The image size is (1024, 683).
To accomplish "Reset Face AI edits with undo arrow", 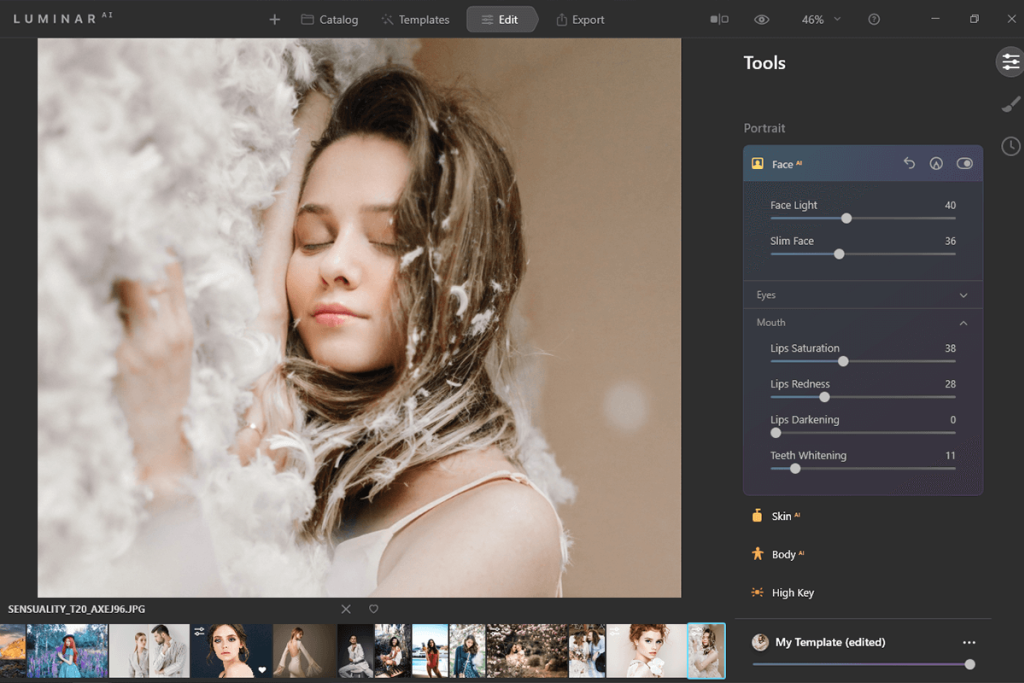I will (x=909, y=163).
